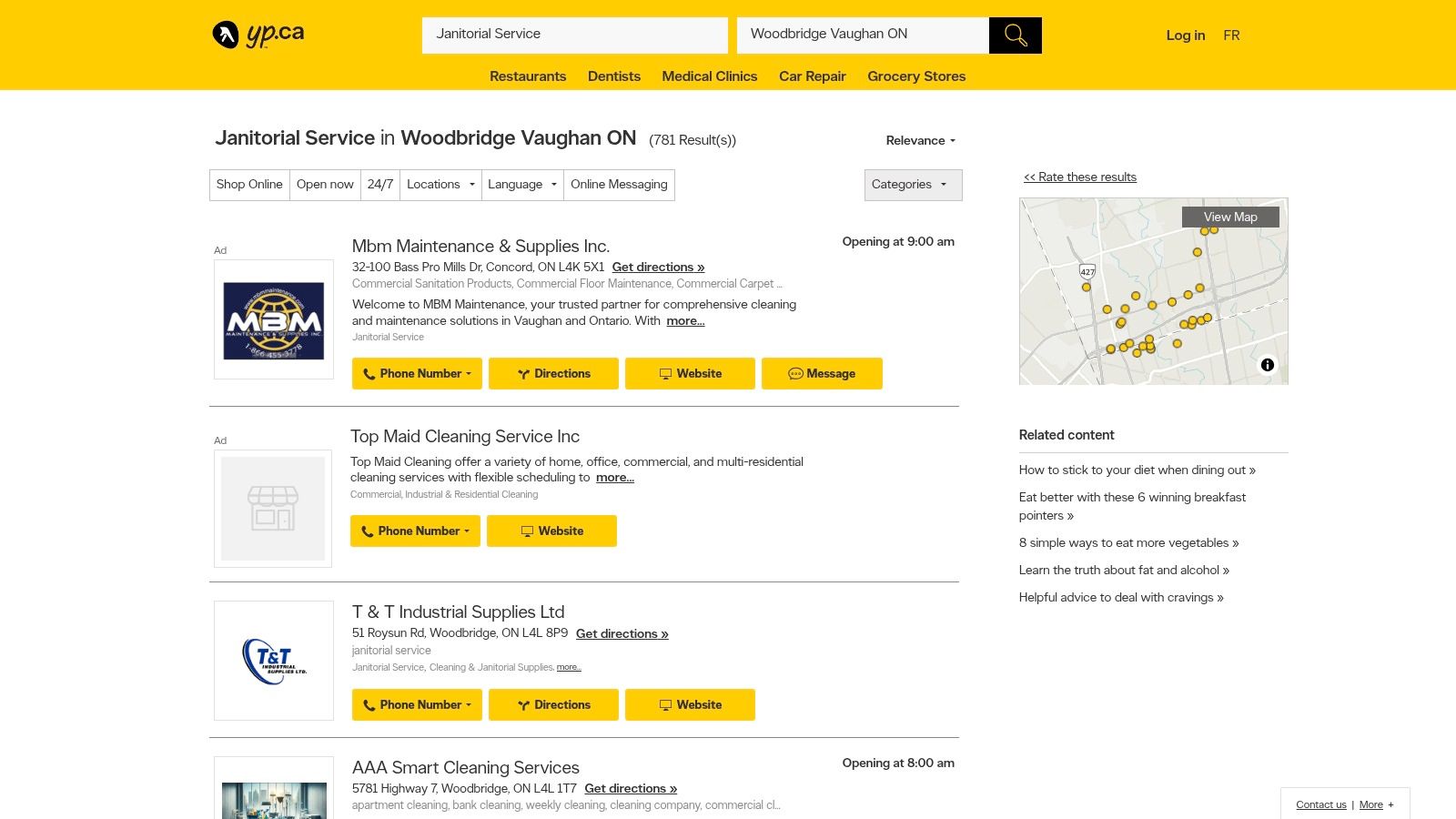Image resolution: width=1456 pixels, height=819 pixels.
Task: Click T & T Industrial Directions button
Action: [x=553, y=704]
